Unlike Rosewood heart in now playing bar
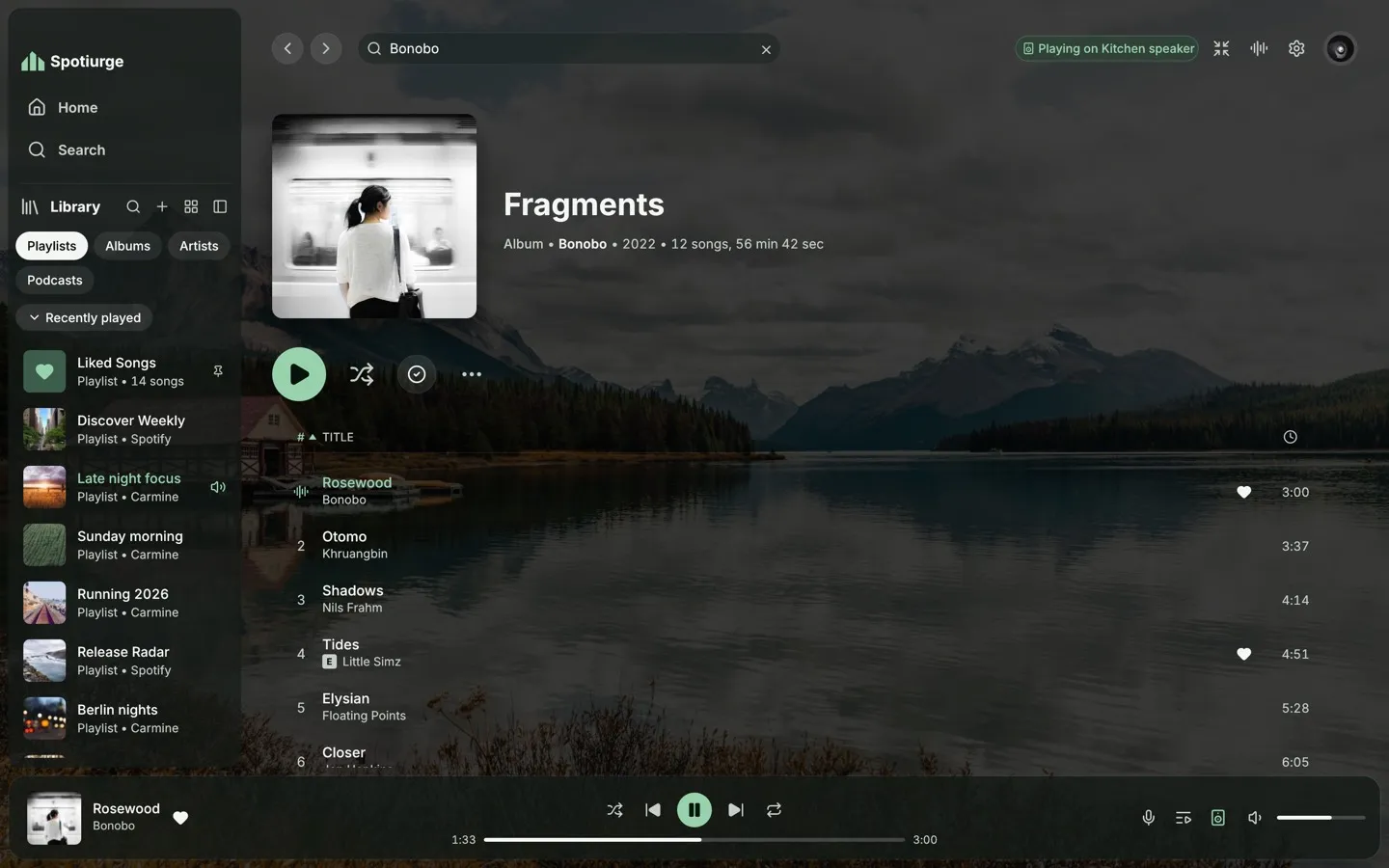The height and width of the screenshot is (868, 1389). tap(180, 818)
